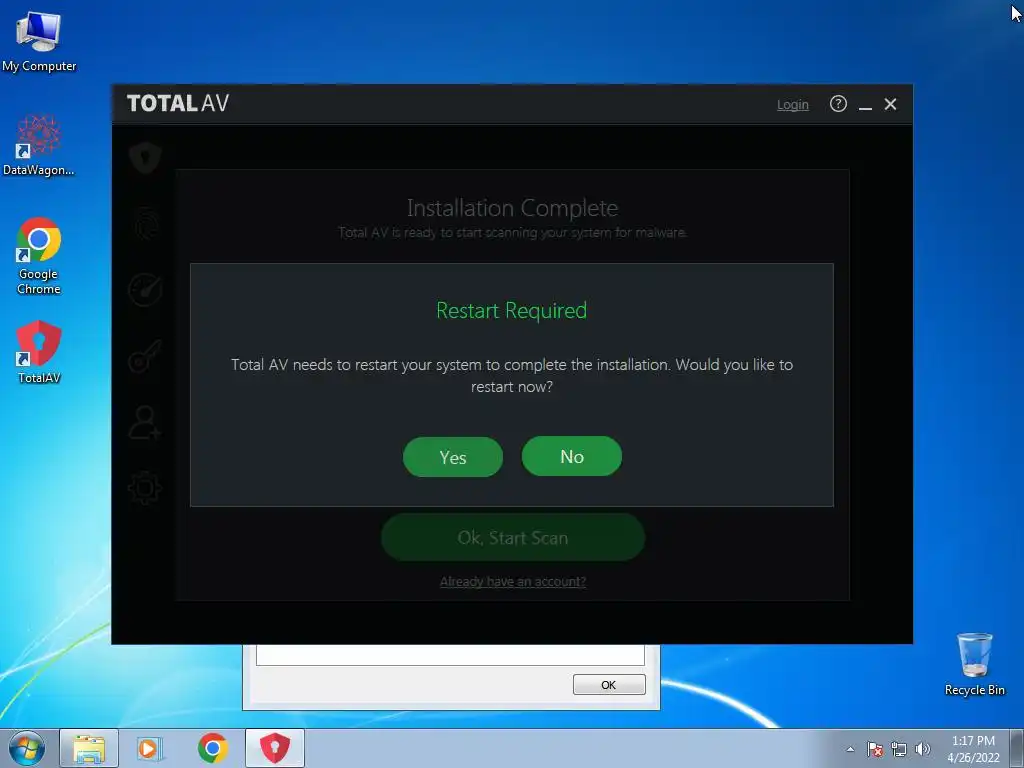Switch to TotalAV taskbar button
This screenshot has width=1024, height=768.
[x=275, y=748]
